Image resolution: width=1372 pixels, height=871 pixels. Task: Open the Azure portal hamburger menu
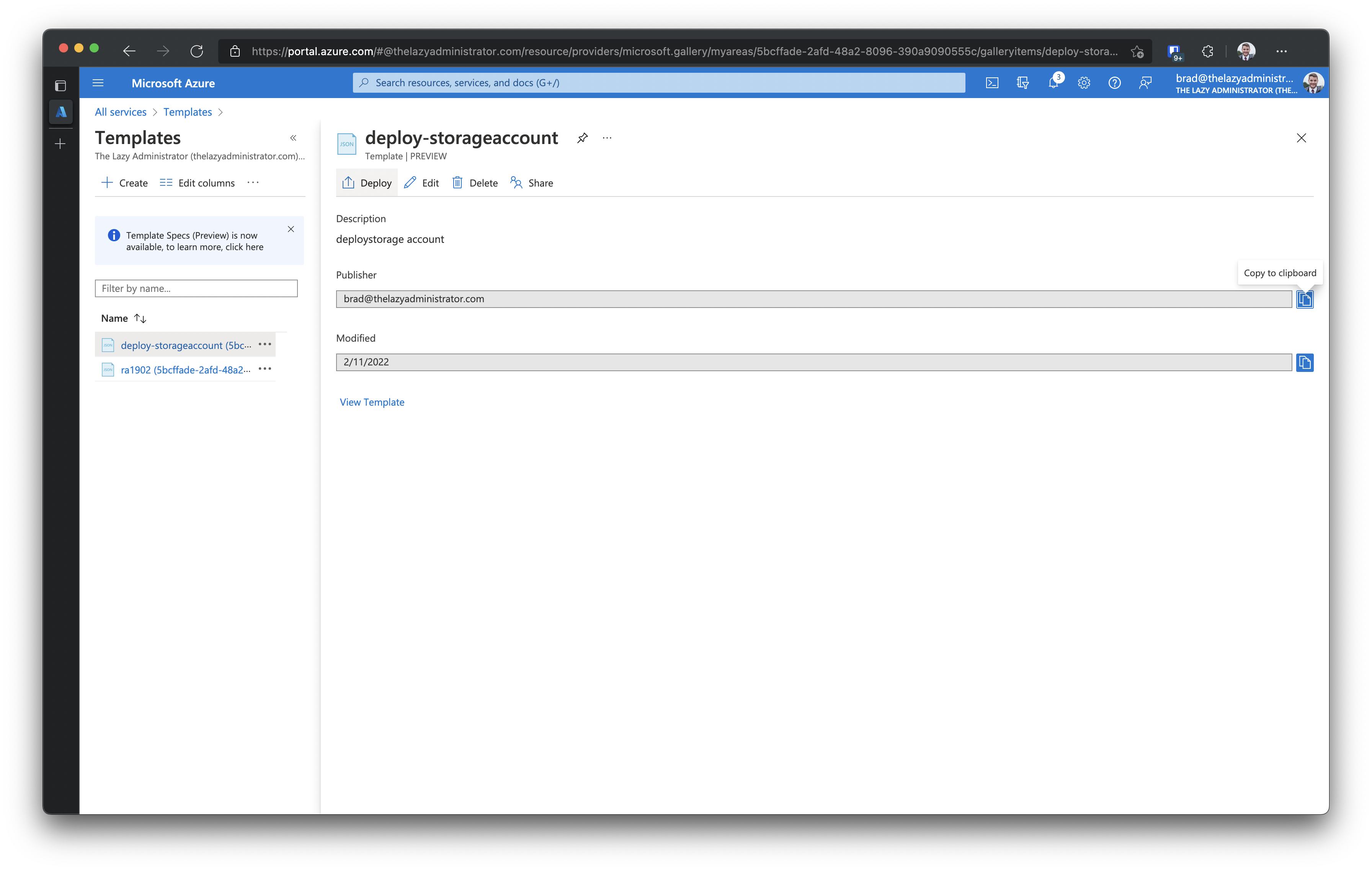(98, 83)
